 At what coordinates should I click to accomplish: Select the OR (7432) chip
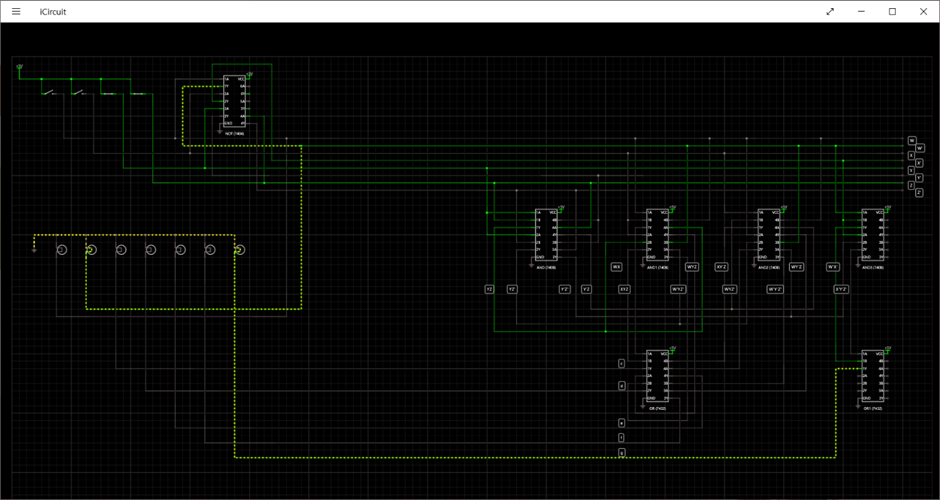pyautogui.click(x=658, y=376)
